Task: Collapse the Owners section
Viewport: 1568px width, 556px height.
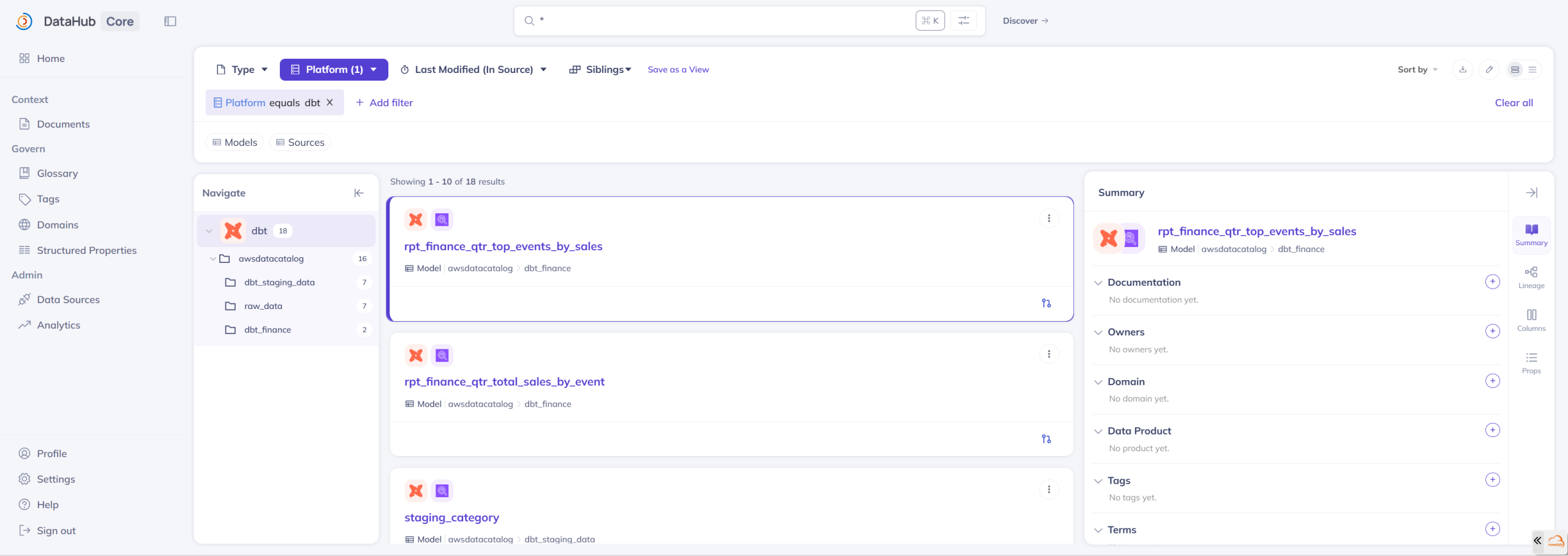Action: point(1098,332)
